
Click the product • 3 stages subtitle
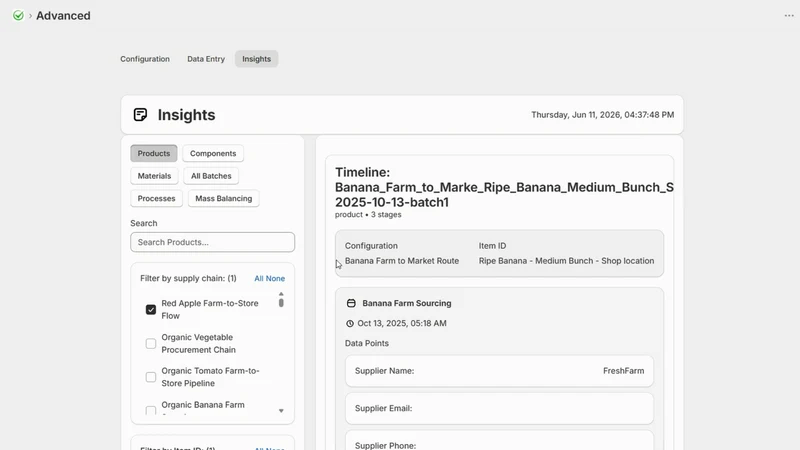coord(368,215)
